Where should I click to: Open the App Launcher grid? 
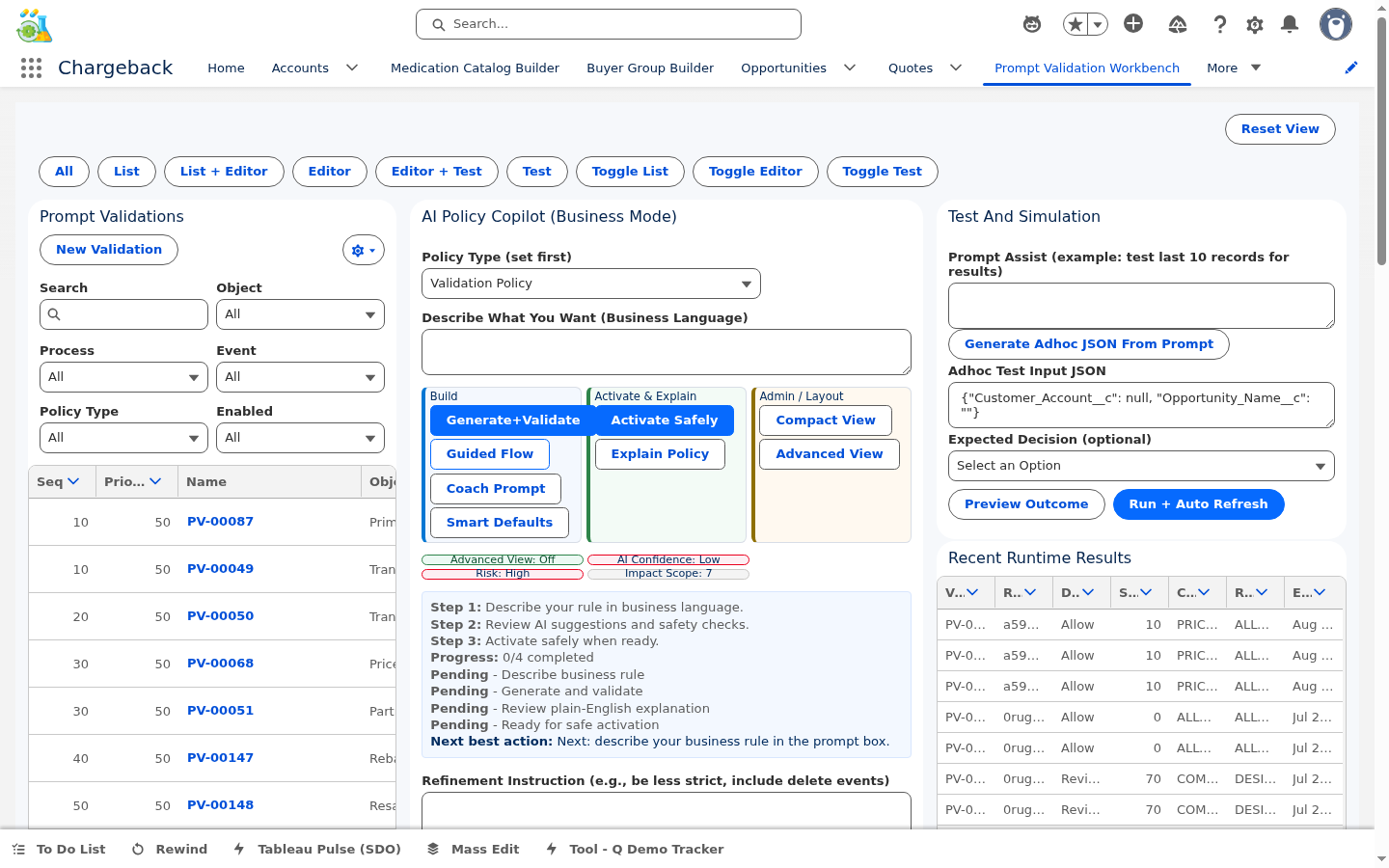pyautogui.click(x=31, y=68)
